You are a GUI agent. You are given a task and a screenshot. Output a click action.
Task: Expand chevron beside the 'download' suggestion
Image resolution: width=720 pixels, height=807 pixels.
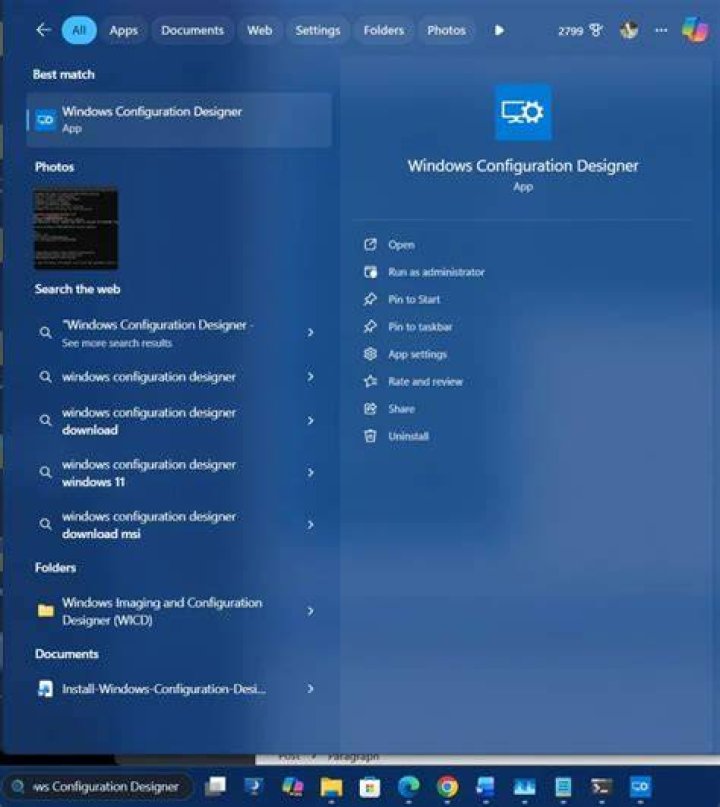click(310, 421)
